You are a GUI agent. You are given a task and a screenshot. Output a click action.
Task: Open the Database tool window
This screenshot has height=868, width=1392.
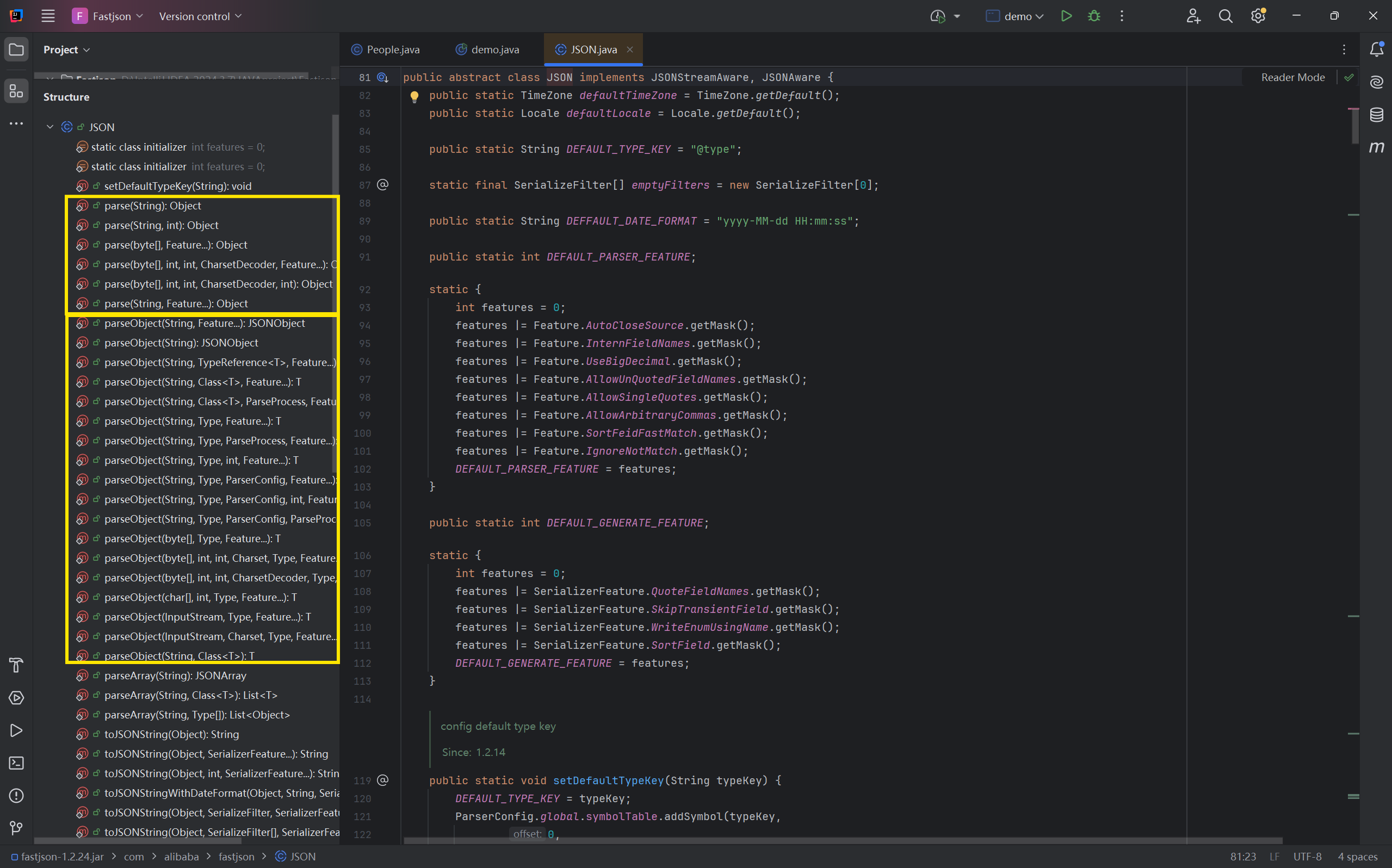point(1377,115)
